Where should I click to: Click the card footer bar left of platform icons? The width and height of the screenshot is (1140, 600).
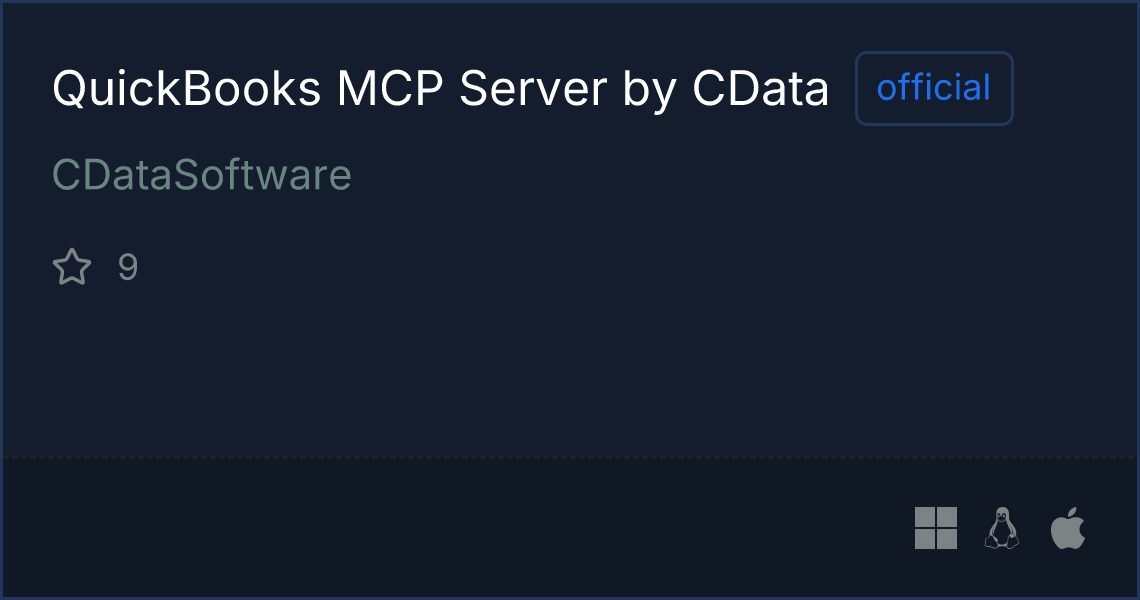[451, 528]
